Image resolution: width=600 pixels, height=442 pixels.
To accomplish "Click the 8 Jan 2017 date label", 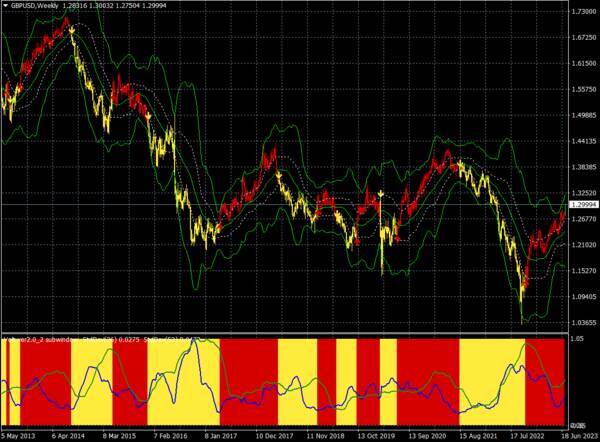I will click(226, 436).
